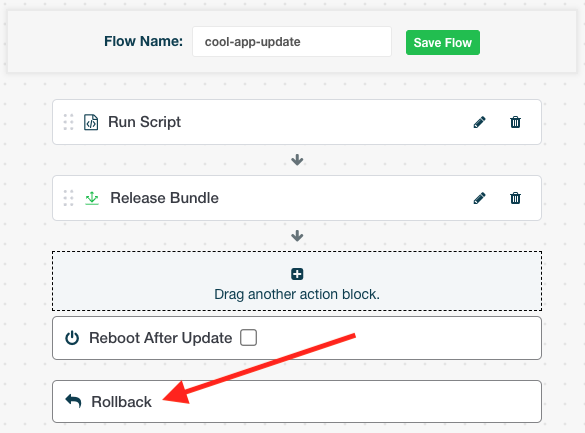Screen dimensions: 585x433
Task: Delete the Run Script block via trash icon
Action: coord(515,122)
